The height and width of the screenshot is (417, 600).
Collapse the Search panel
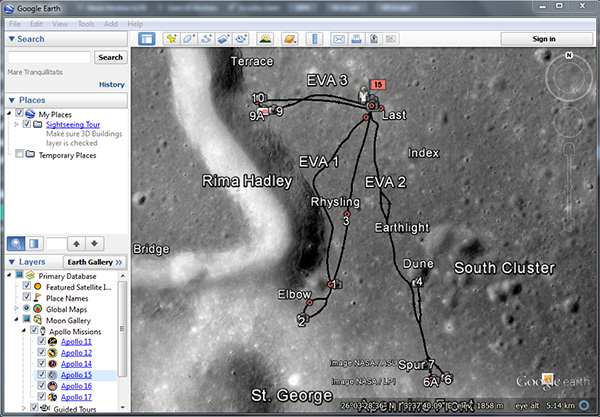coord(12,39)
